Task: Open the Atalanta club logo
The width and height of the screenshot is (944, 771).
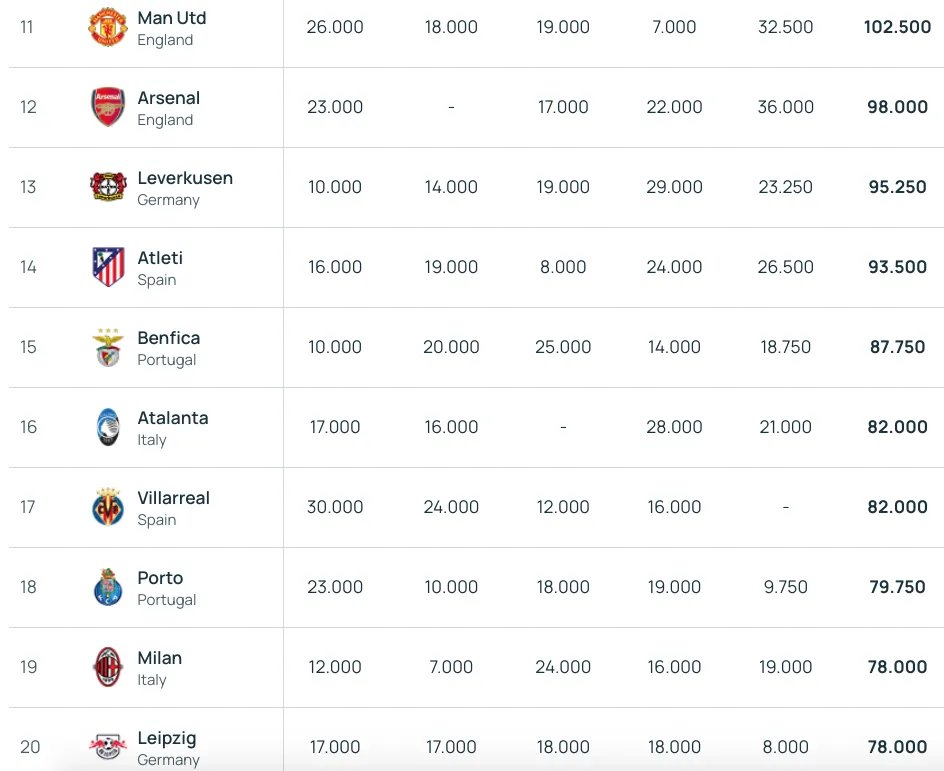Action: [x=108, y=427]
